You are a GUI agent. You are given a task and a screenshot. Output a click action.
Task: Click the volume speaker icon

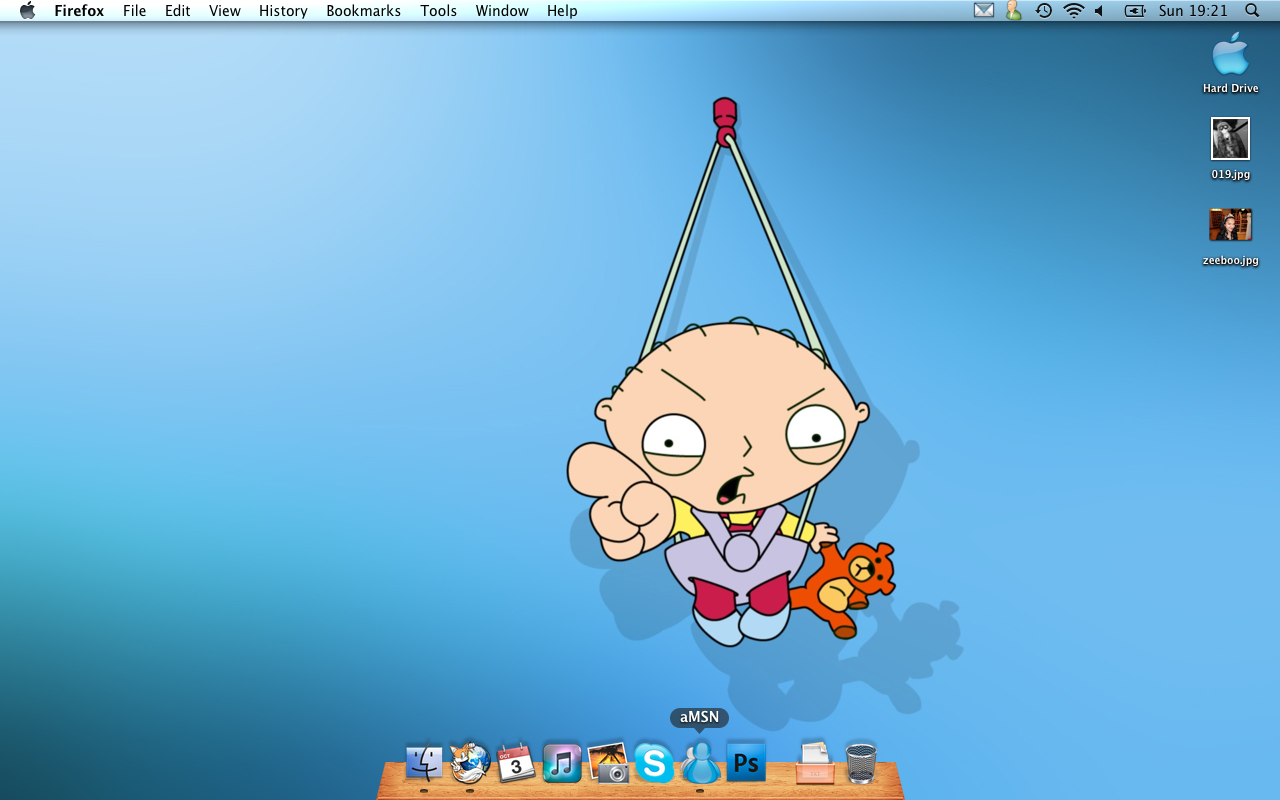(x=1100, y=11)
